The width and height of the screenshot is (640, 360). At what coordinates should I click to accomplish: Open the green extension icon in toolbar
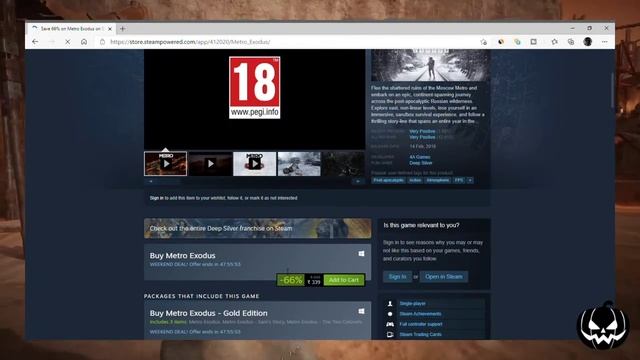tap(517, 42)
